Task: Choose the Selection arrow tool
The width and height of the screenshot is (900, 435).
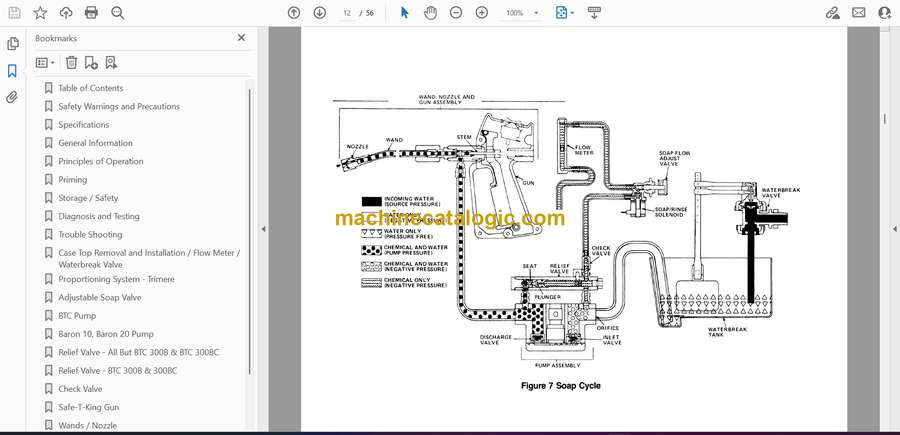Action: point(405,13)
